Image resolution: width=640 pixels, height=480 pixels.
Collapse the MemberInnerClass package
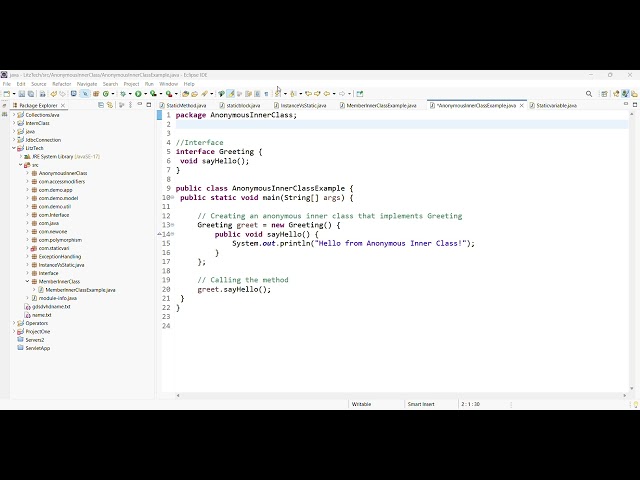pos(27,282)
